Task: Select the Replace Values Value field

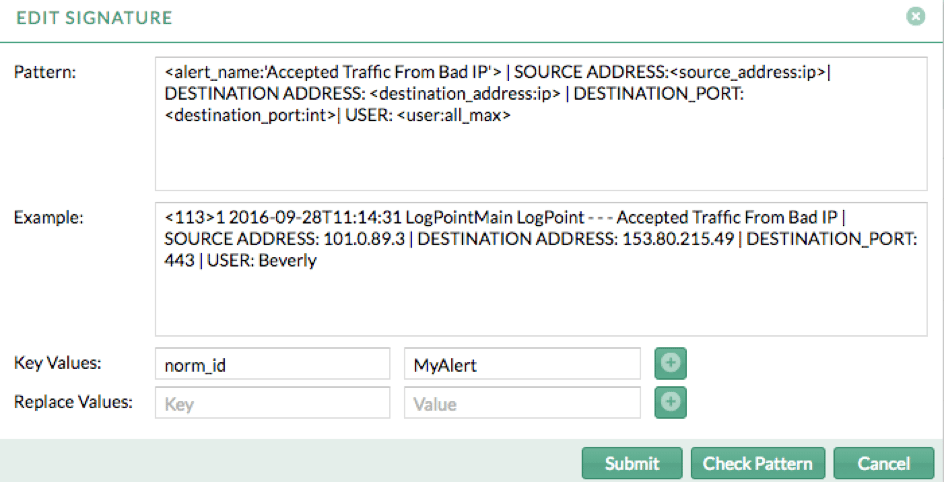Action: (521, 403)
